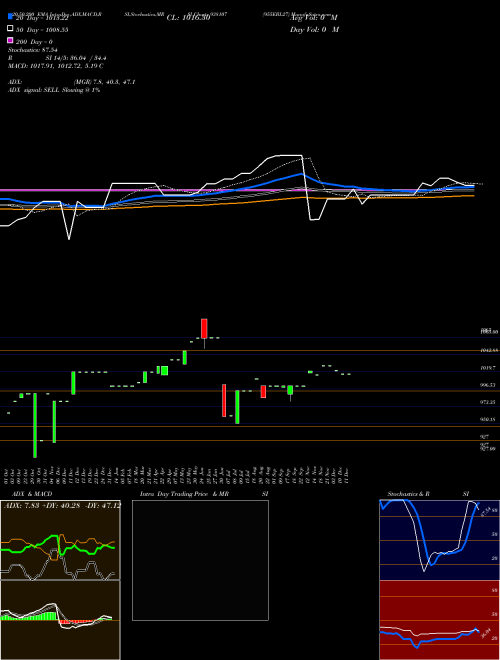Click the empty Intra Day Trading chart box
500x660 pixels.
pos(200,560)
